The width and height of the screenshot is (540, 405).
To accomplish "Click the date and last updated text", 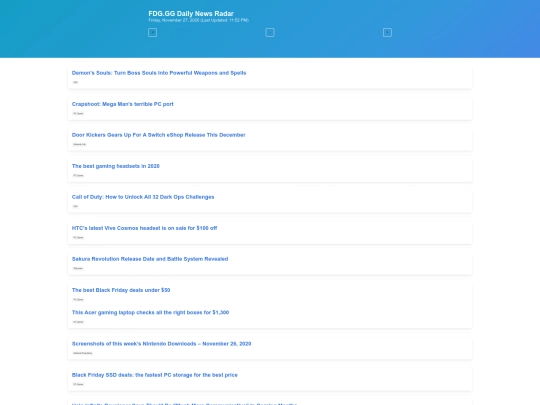I will (198, 20).
